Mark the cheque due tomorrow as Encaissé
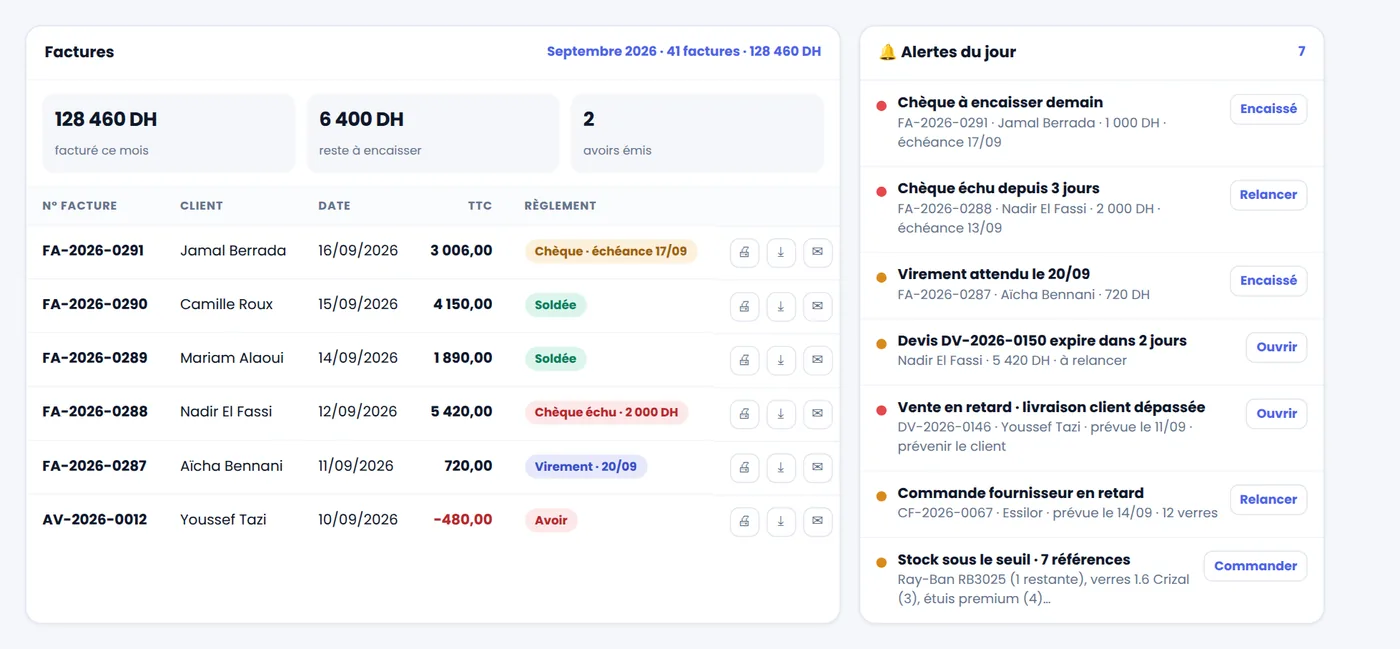 [x=1268, y=109]
